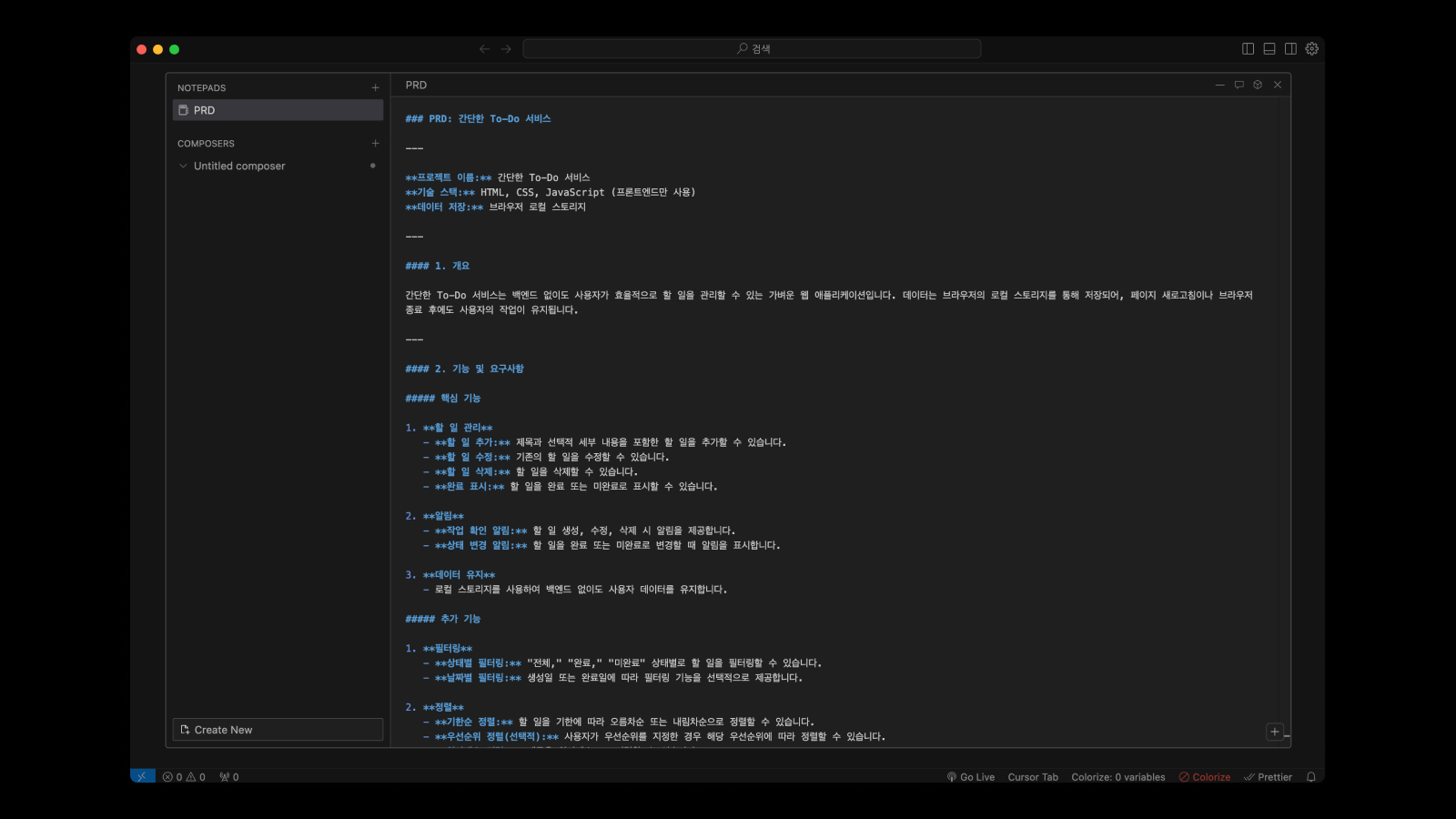
Task: Click Colorize: 0 variables status
Action: coord(1118,777)
